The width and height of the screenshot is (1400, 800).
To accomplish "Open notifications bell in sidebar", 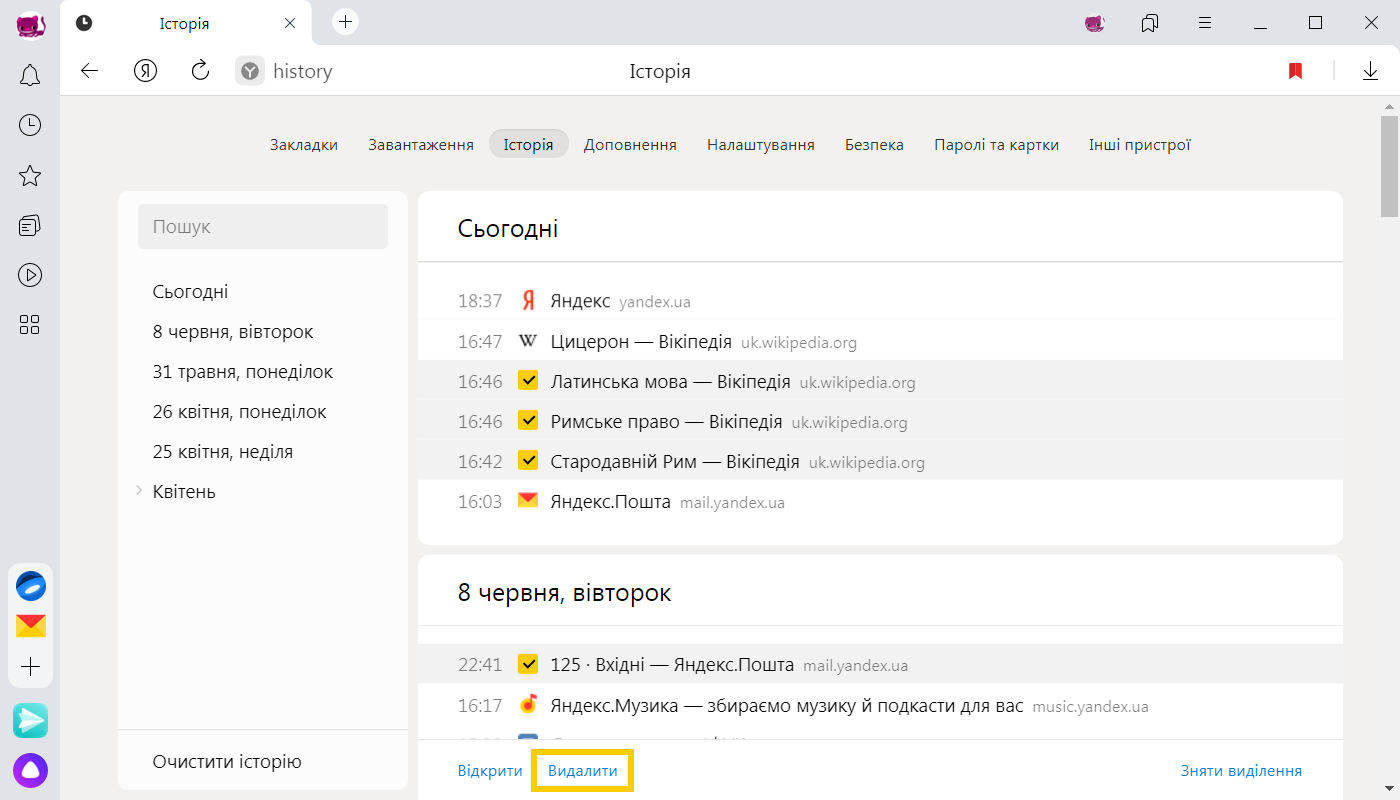I will [x=30, y=75].
